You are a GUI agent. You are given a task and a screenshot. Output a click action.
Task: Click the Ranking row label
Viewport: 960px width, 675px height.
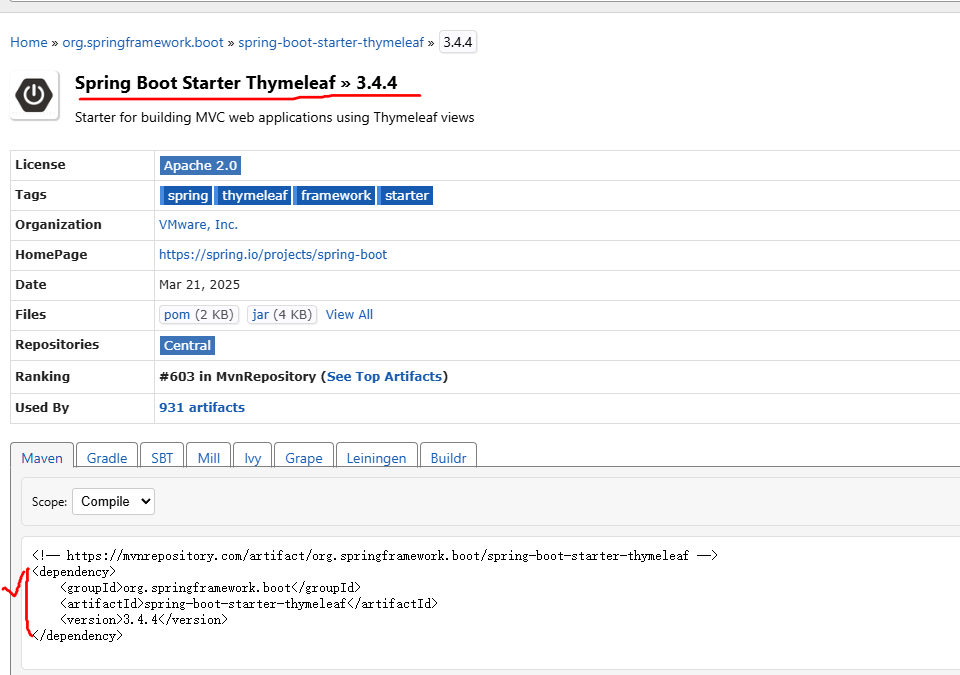tap(42, 377)
